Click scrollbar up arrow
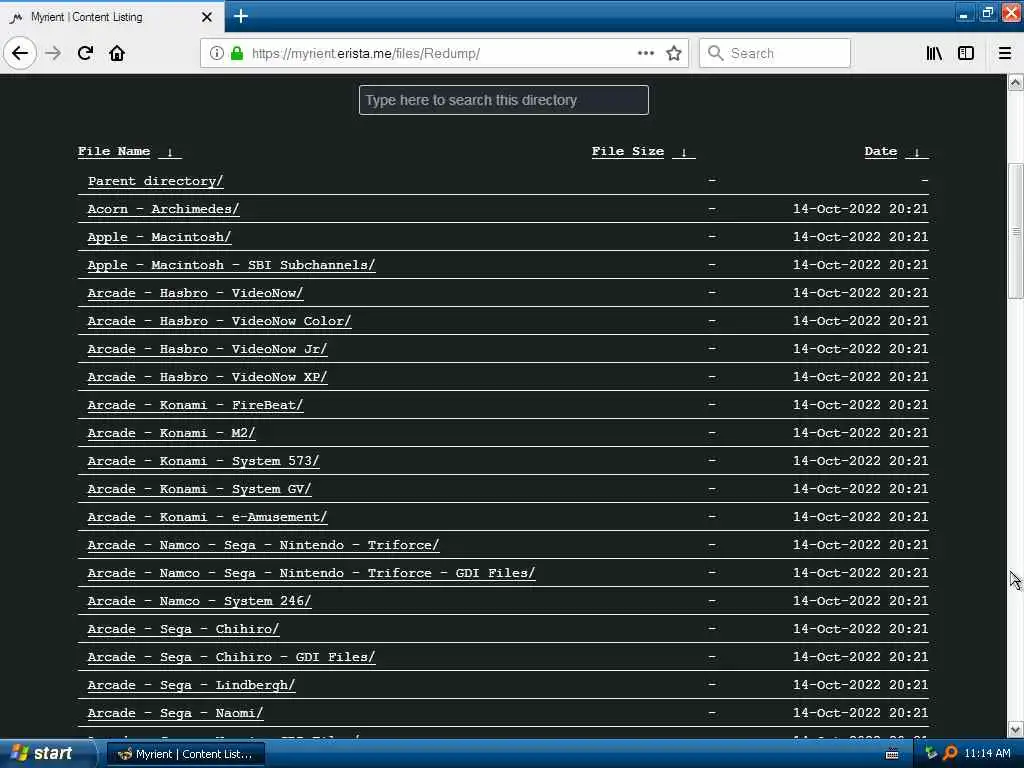This screenshot has width=1024, height=768. (1016, 82)
